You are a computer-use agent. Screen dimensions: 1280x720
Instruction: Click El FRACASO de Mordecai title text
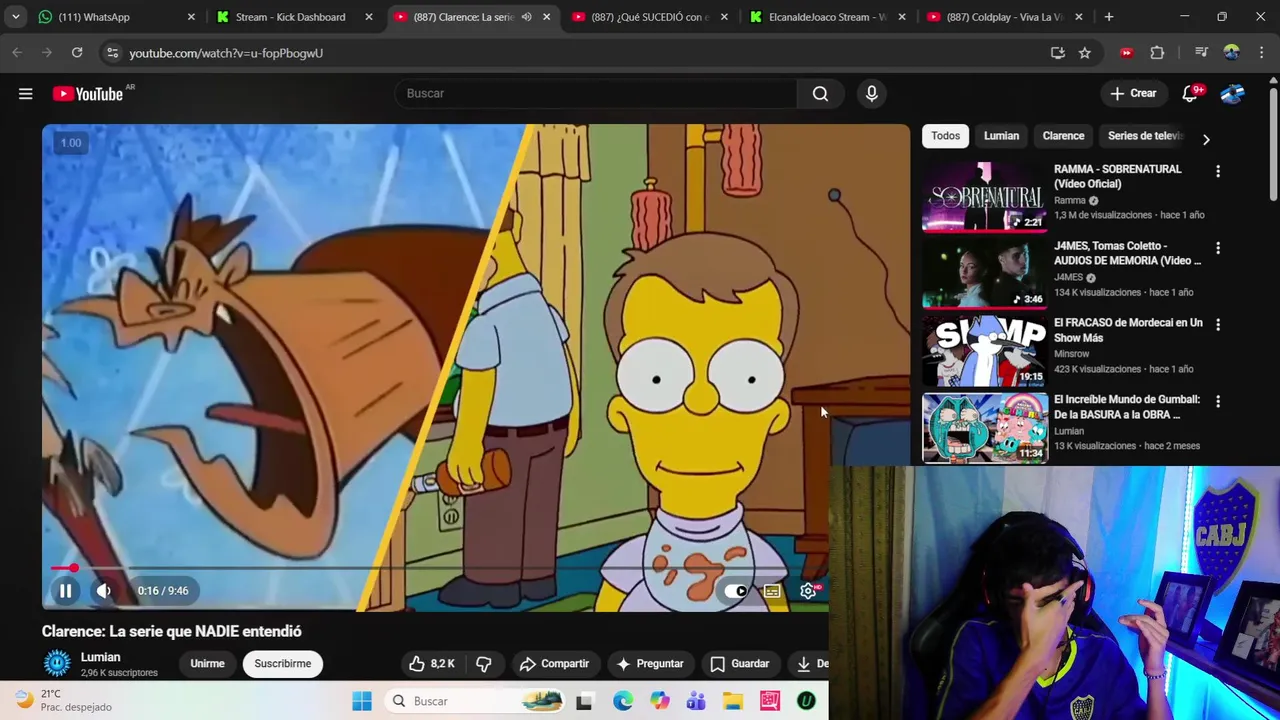point(1128,330)
